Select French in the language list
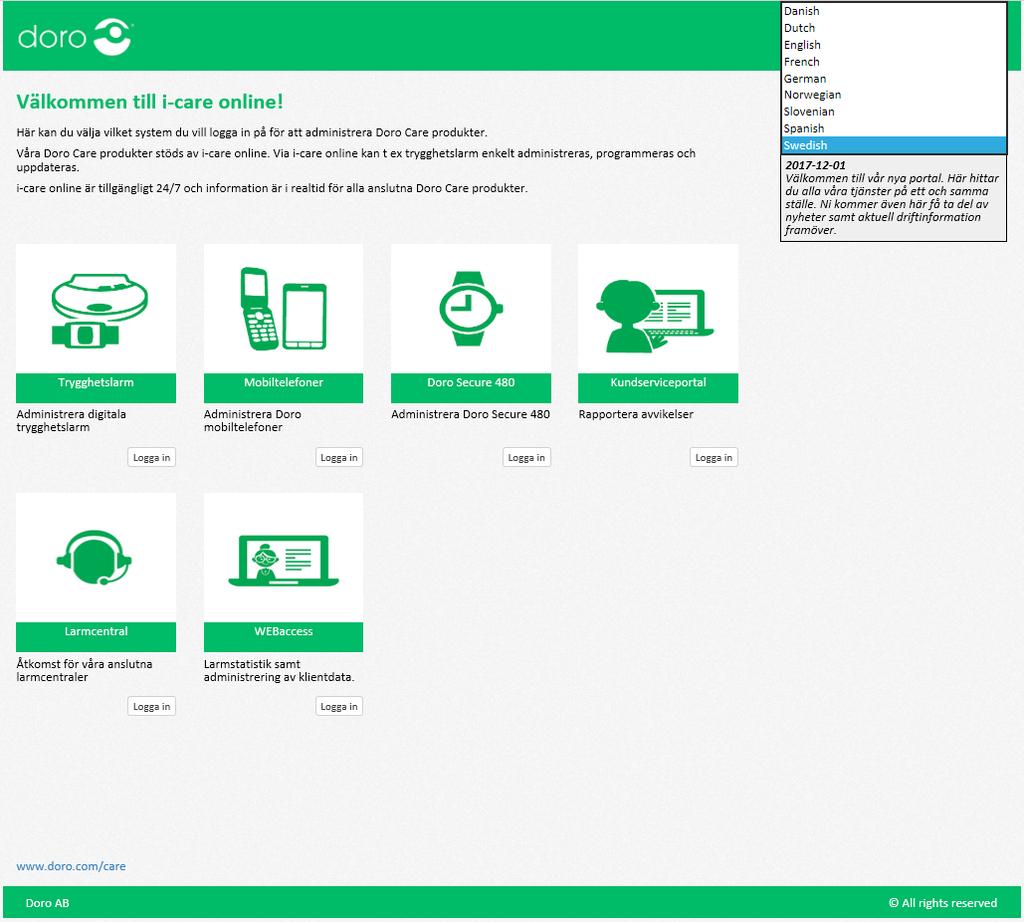 click(893, 62)
